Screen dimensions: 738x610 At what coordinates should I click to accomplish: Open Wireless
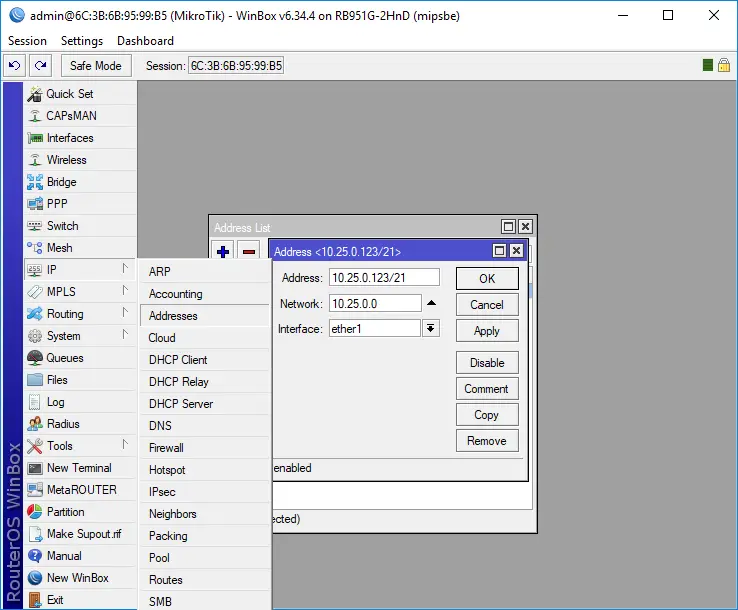coord(80,160)
